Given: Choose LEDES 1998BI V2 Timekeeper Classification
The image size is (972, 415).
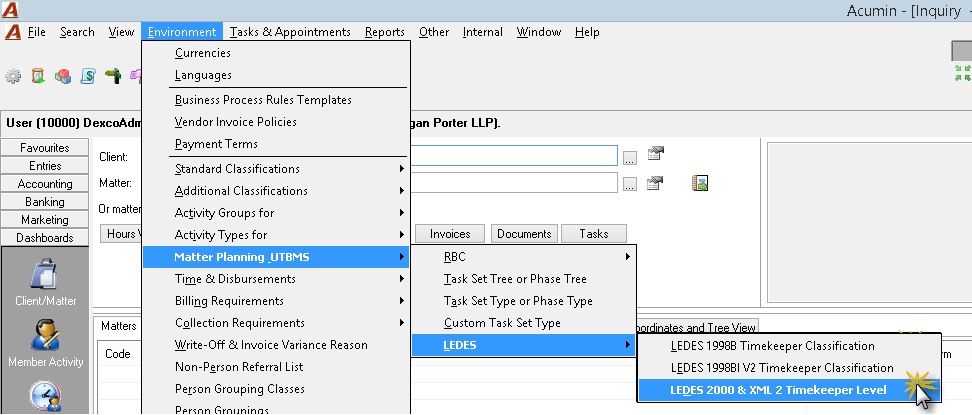Looking at the screenshot, I should pyautogui.click(x=789, y=368).
